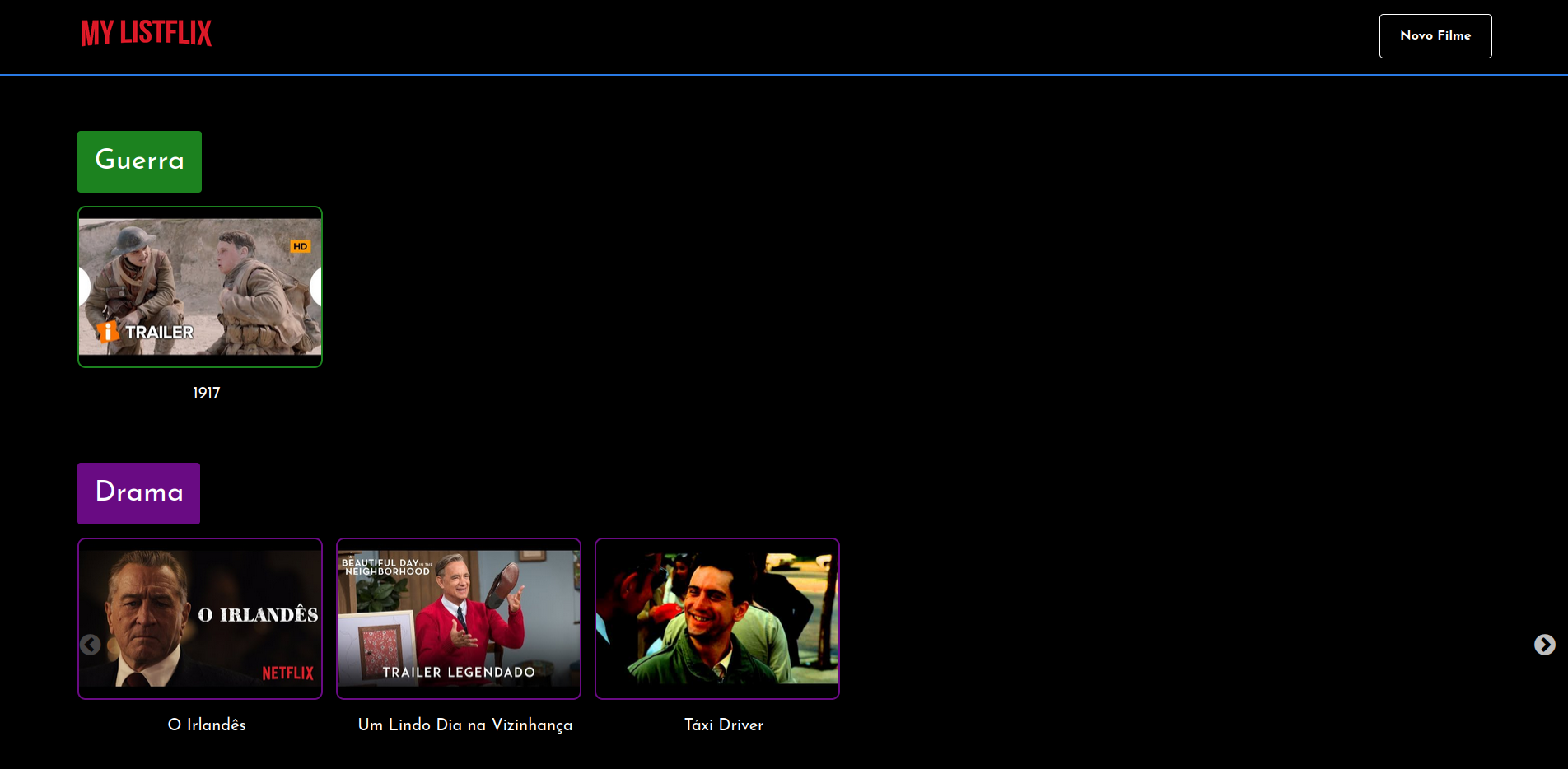Click the Novo Filme button

(x=1435, y=36)
